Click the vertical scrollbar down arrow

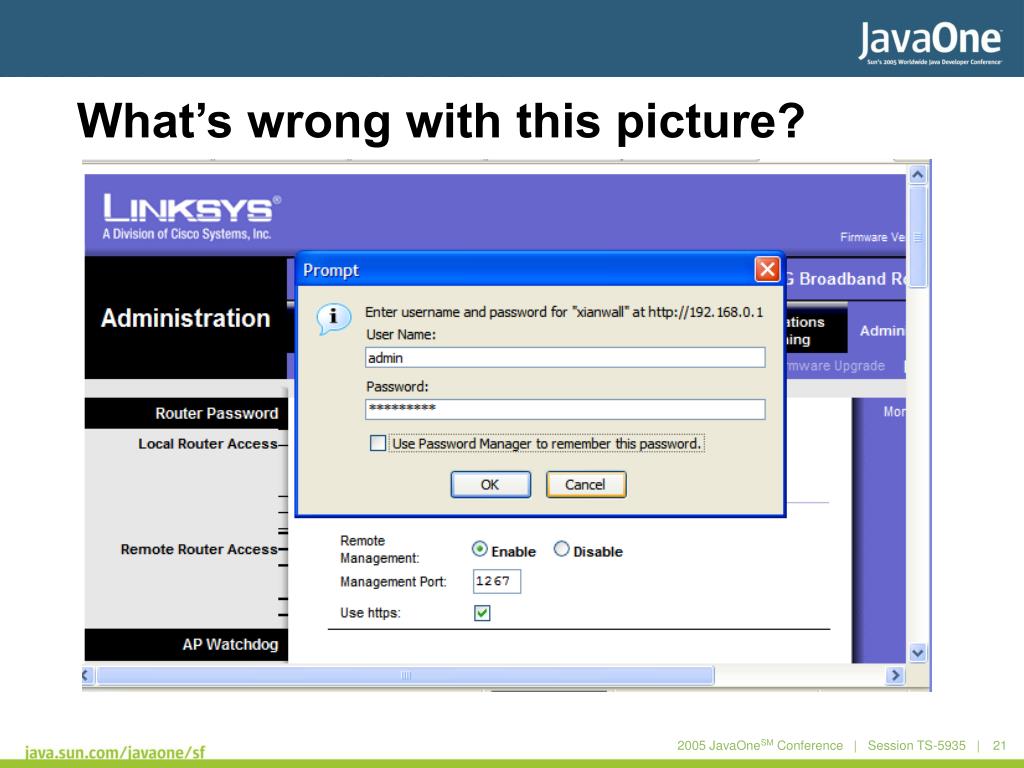[x=918, y=653]
